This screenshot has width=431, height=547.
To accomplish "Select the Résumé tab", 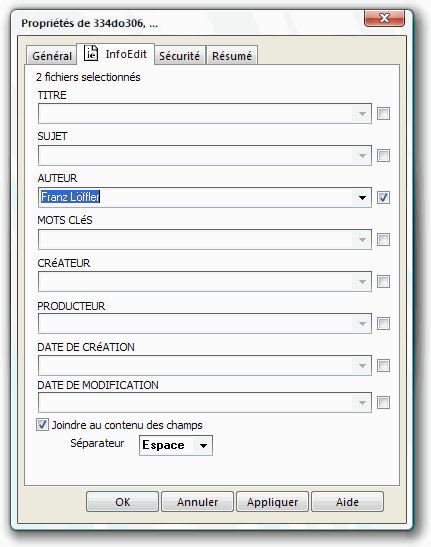I will point(232,56).
